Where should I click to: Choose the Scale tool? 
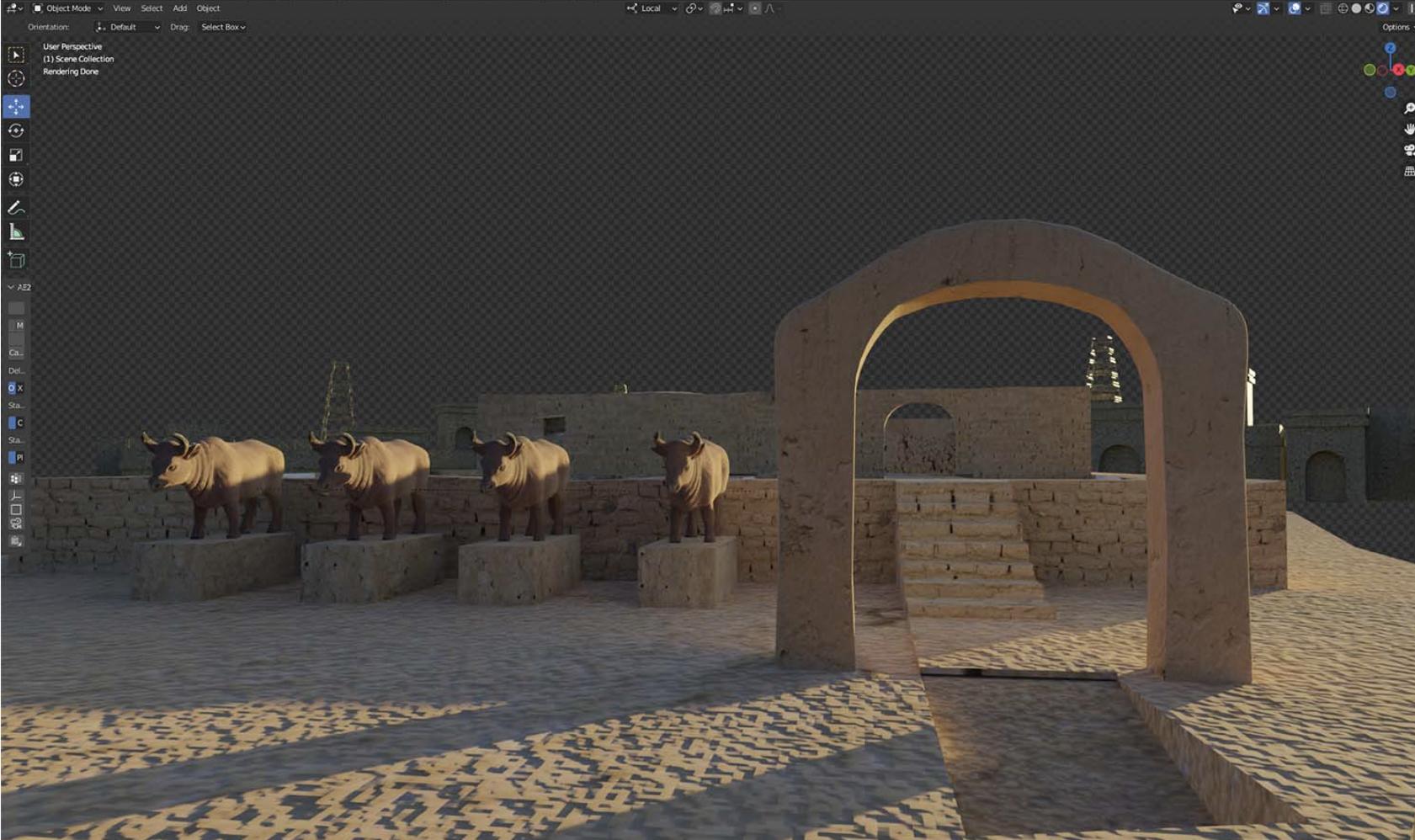[x=16, y=155]
